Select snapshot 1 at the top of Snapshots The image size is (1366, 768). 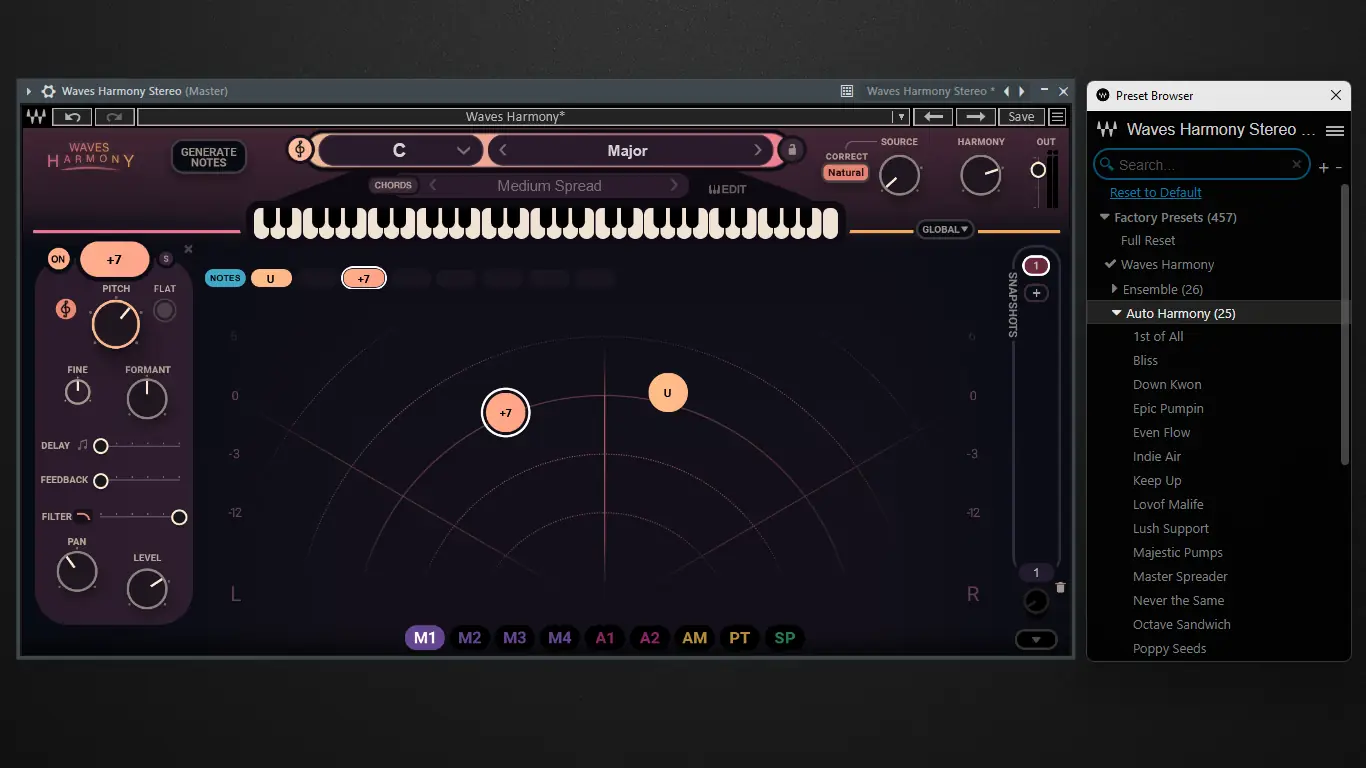[x=1036, y=266]
